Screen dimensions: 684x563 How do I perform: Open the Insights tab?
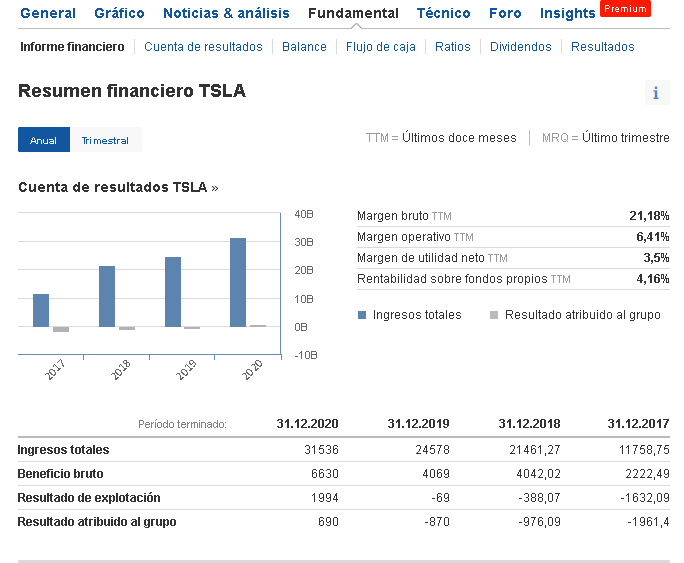click(x=568, y=13)
